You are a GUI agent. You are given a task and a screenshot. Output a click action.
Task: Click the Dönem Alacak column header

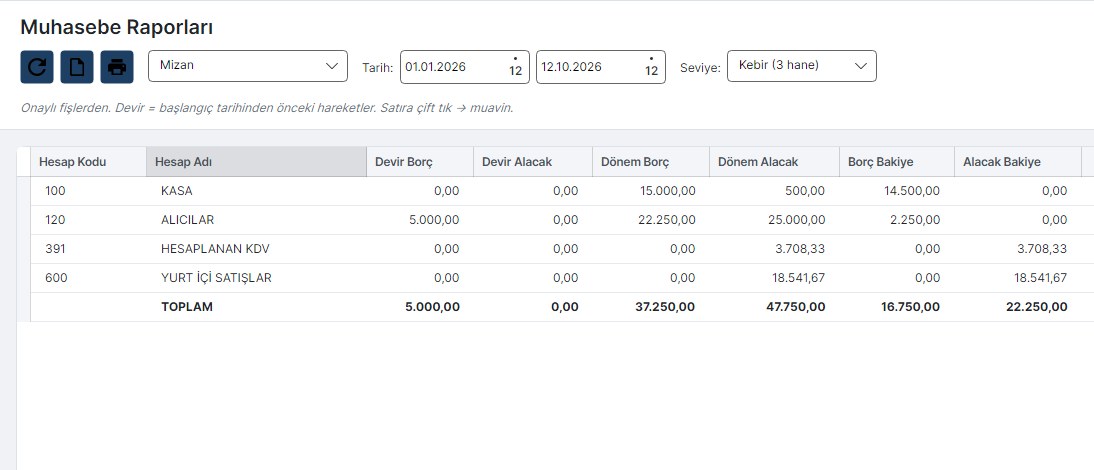[x=774, y=162]
